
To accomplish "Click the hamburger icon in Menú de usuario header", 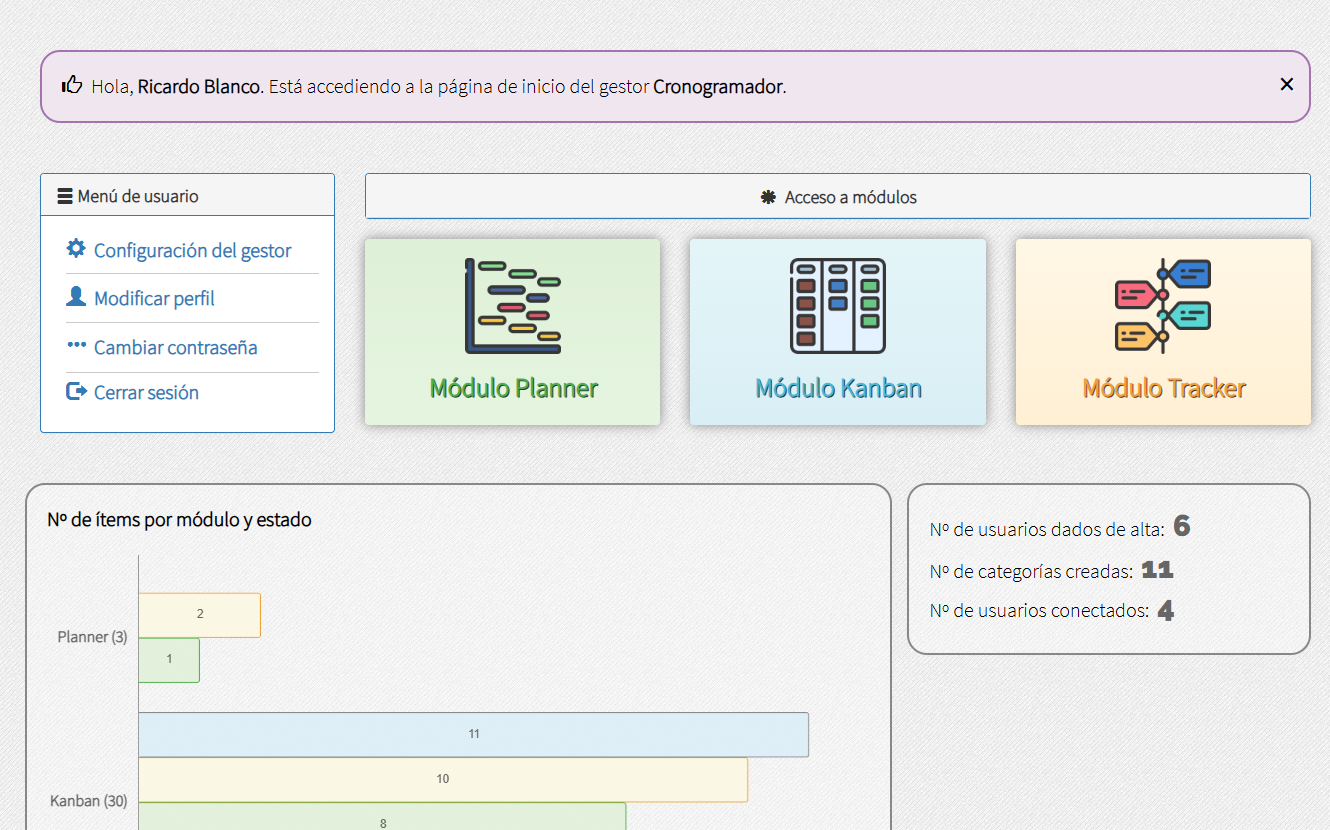I will 65,196.
